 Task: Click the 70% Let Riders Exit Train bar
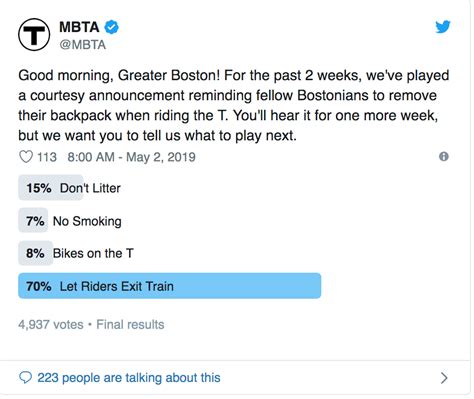[170, 286]
